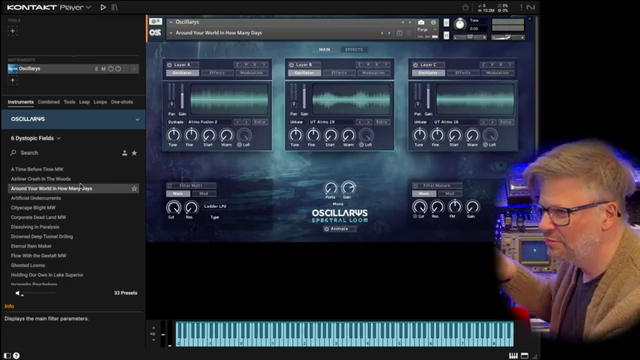Open the 6 Dystopic Fields category dropdown

(x=36, y=138)
